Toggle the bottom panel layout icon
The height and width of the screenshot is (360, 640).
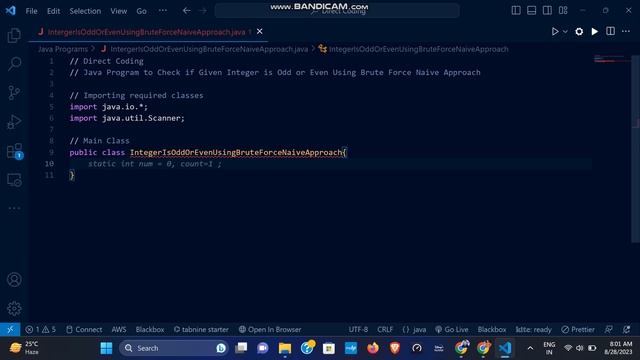coord(531,11)
